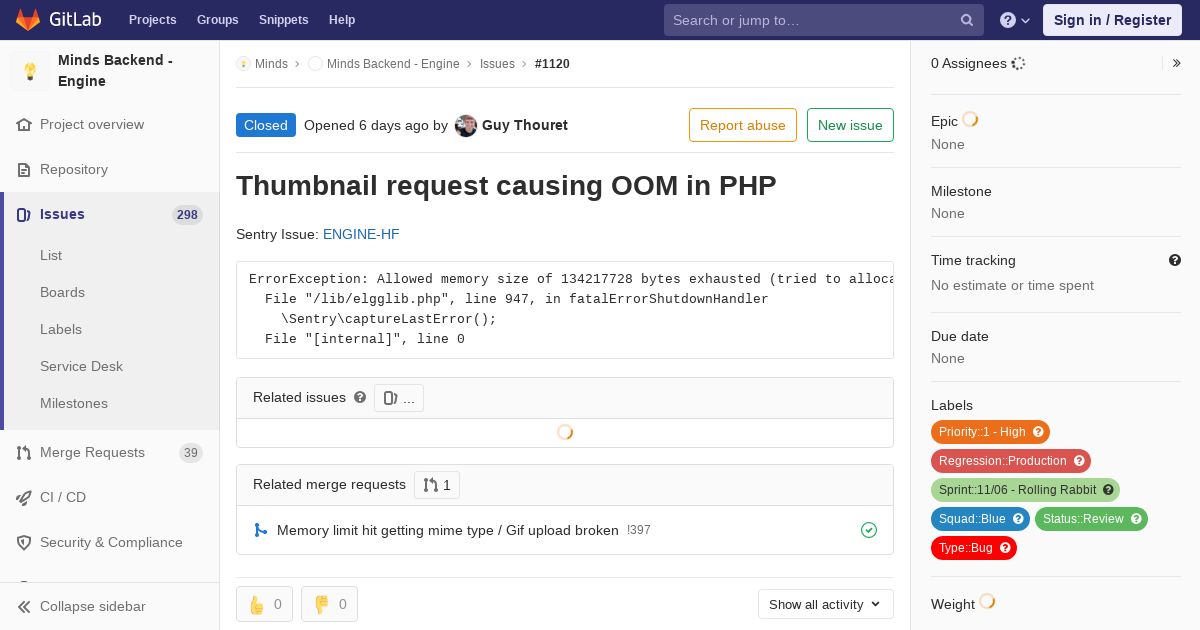Collapse the right sidebar with the double chevron
The width and height of the screenshot is (1200, 630).
1177,63
